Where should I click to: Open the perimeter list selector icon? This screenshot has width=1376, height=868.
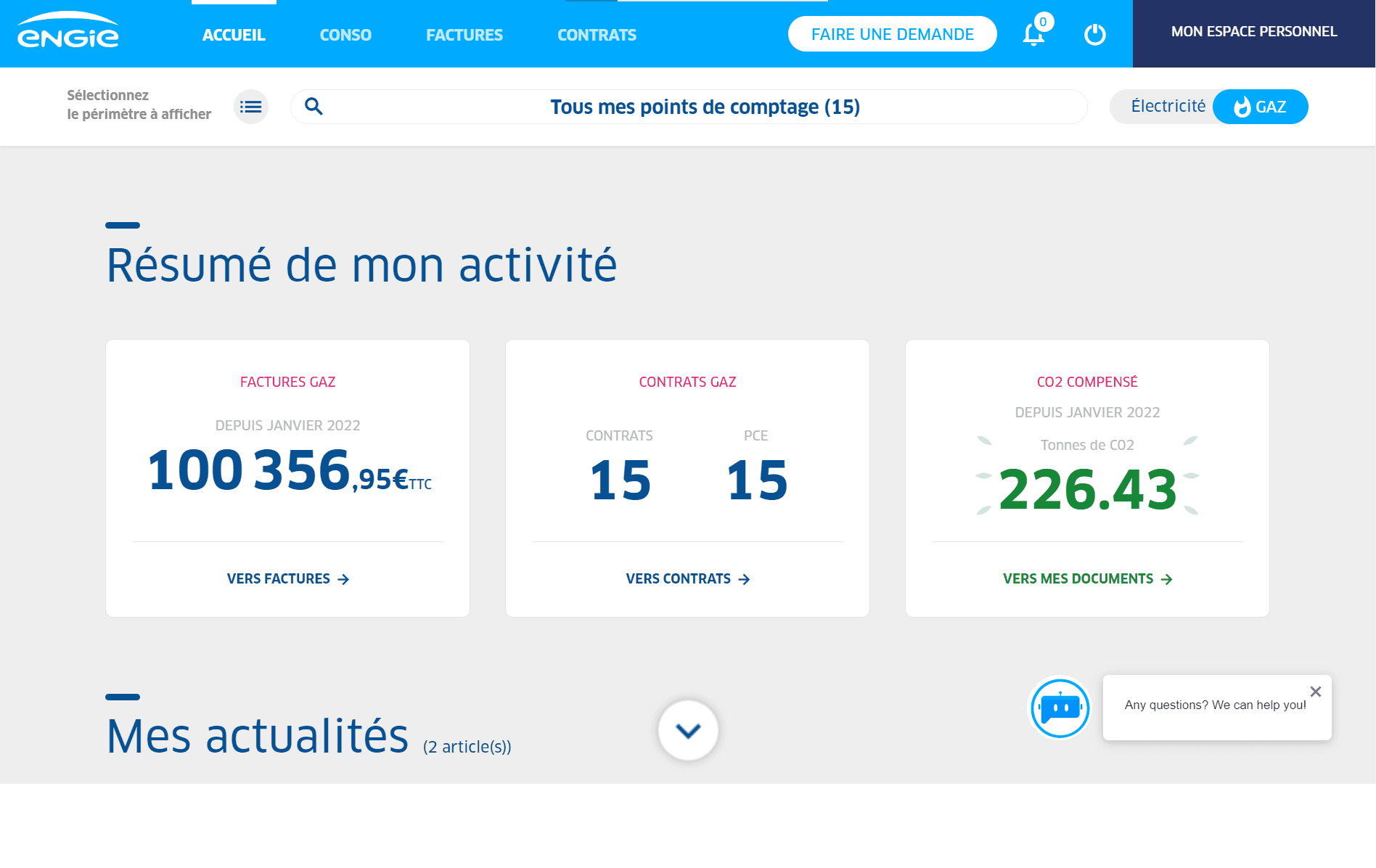tap(251, 107)
